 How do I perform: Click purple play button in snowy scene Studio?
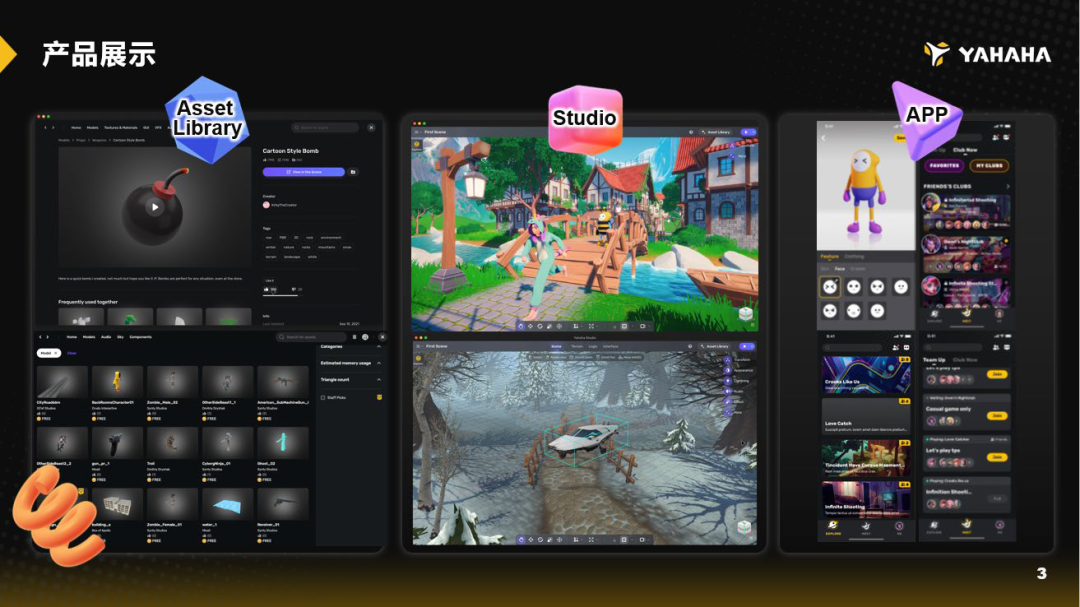point(747,346)
